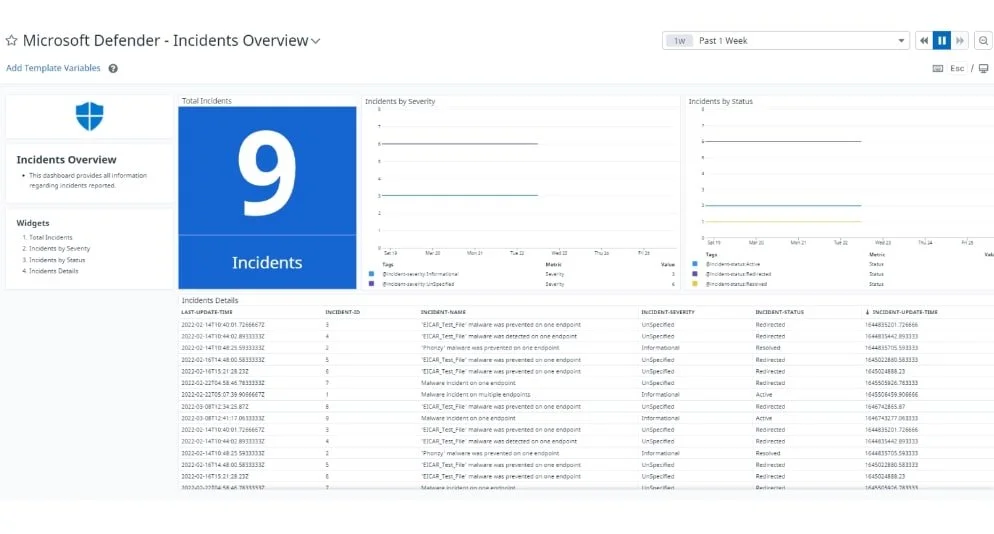Sort by INCIDENT-STATUS column header
This screenshot has height=534, width=994.
click(779, 312)
